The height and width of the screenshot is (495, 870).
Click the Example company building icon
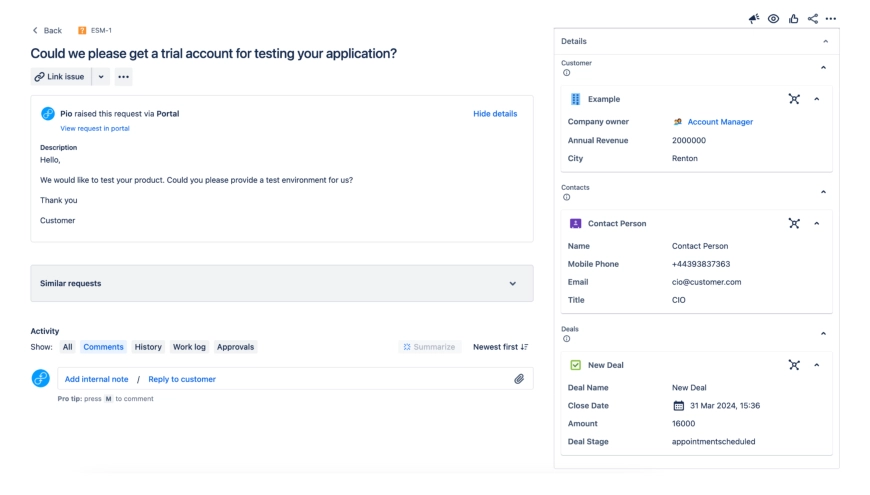click(x=575, y=99)
